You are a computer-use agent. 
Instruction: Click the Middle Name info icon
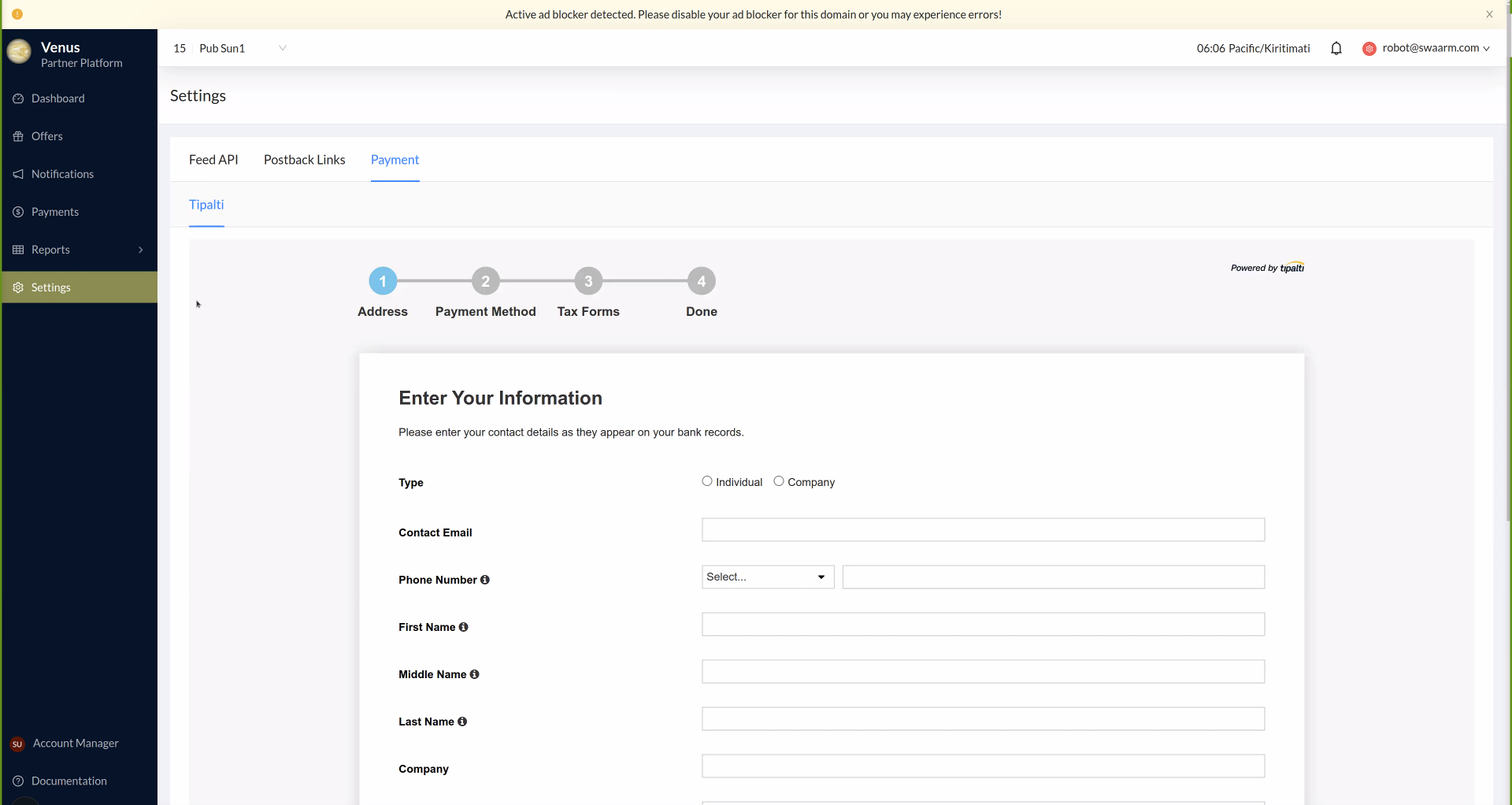click(x=474, y=674)
